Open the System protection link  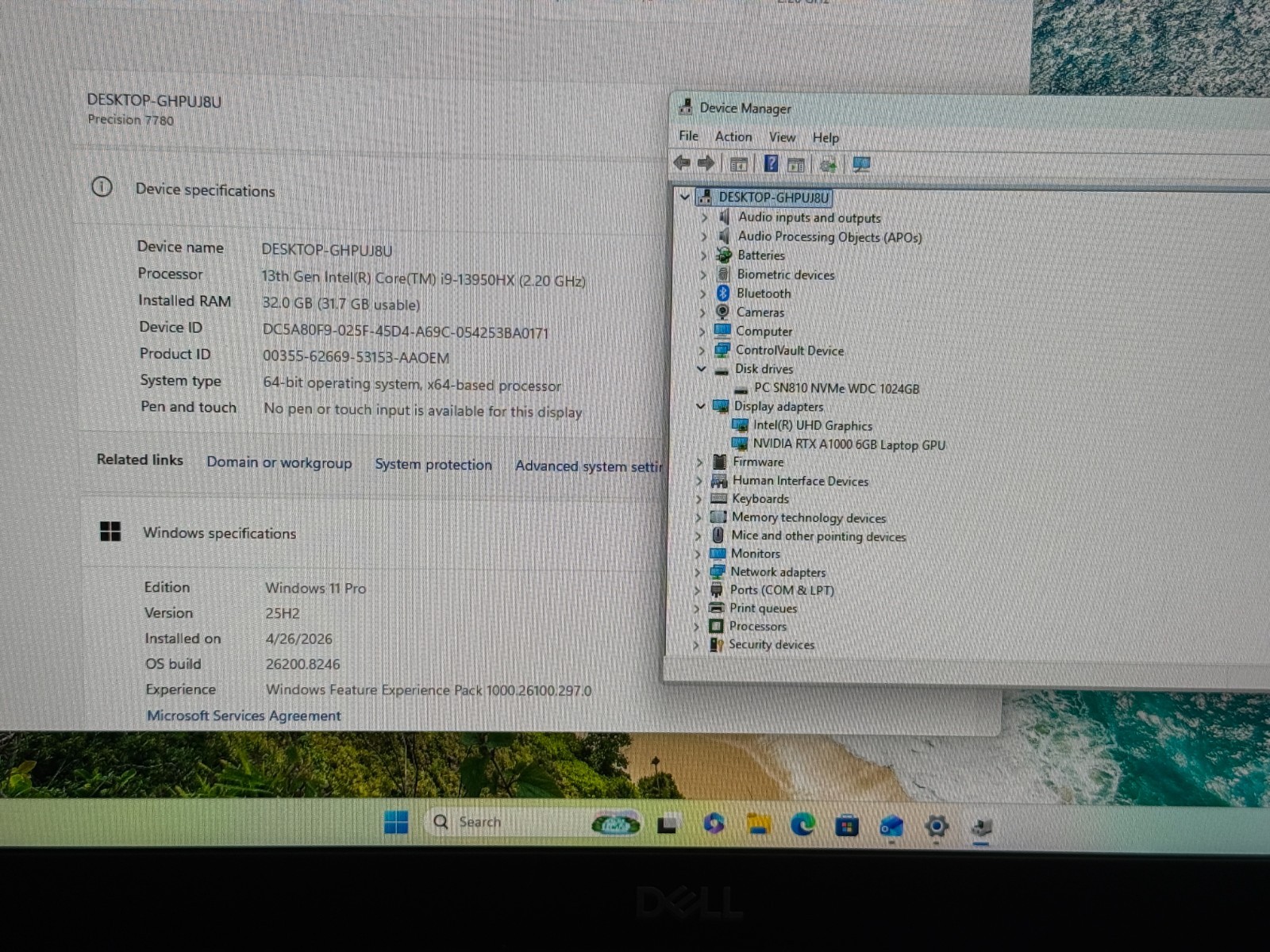coord(433,464)
